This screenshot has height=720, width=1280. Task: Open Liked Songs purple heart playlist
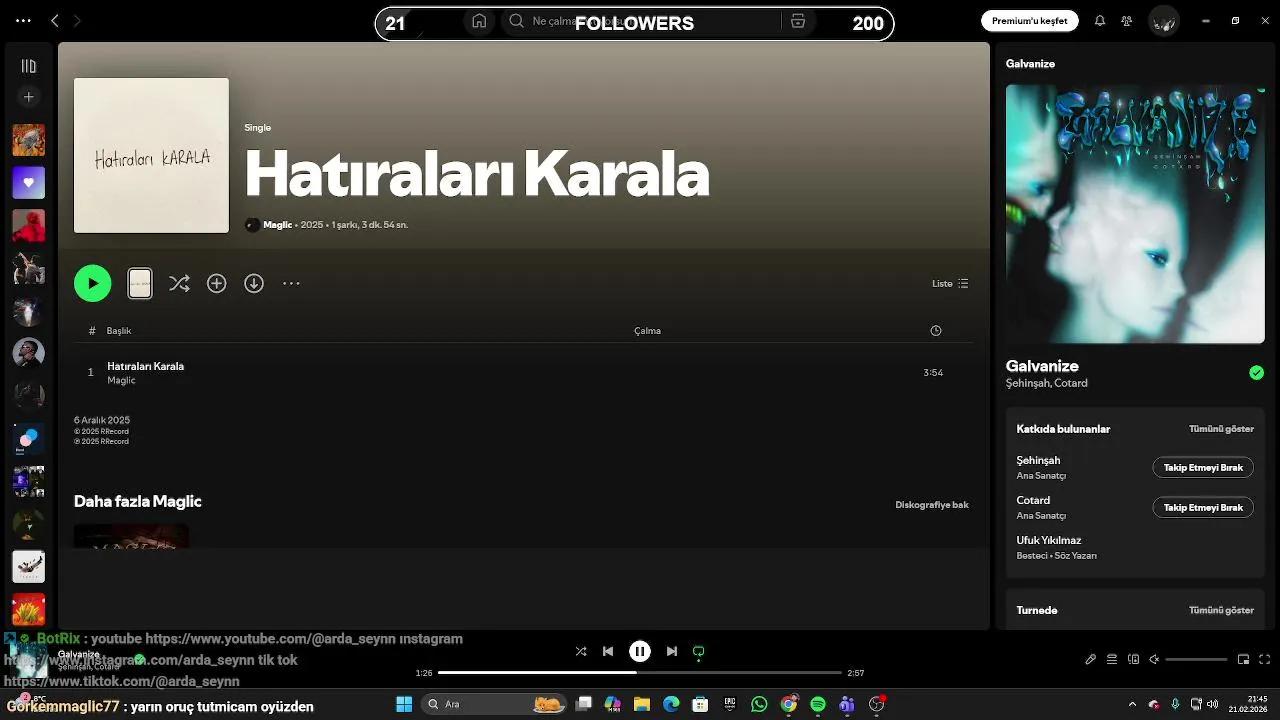(29, 183)
